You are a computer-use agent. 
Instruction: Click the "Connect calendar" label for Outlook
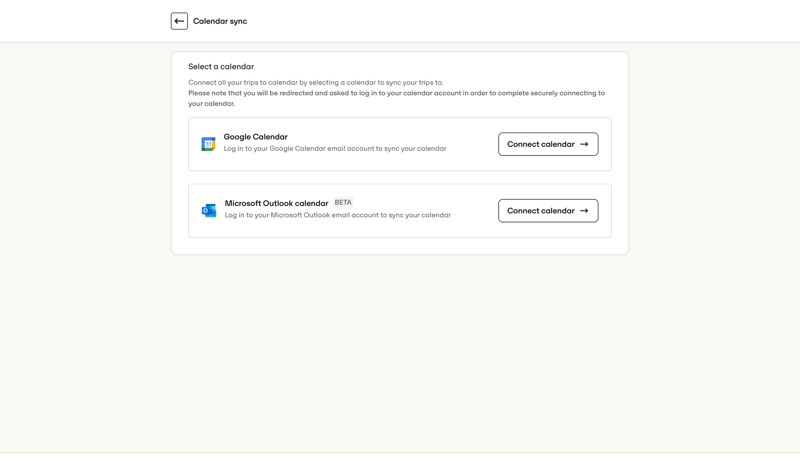(540, 211)
